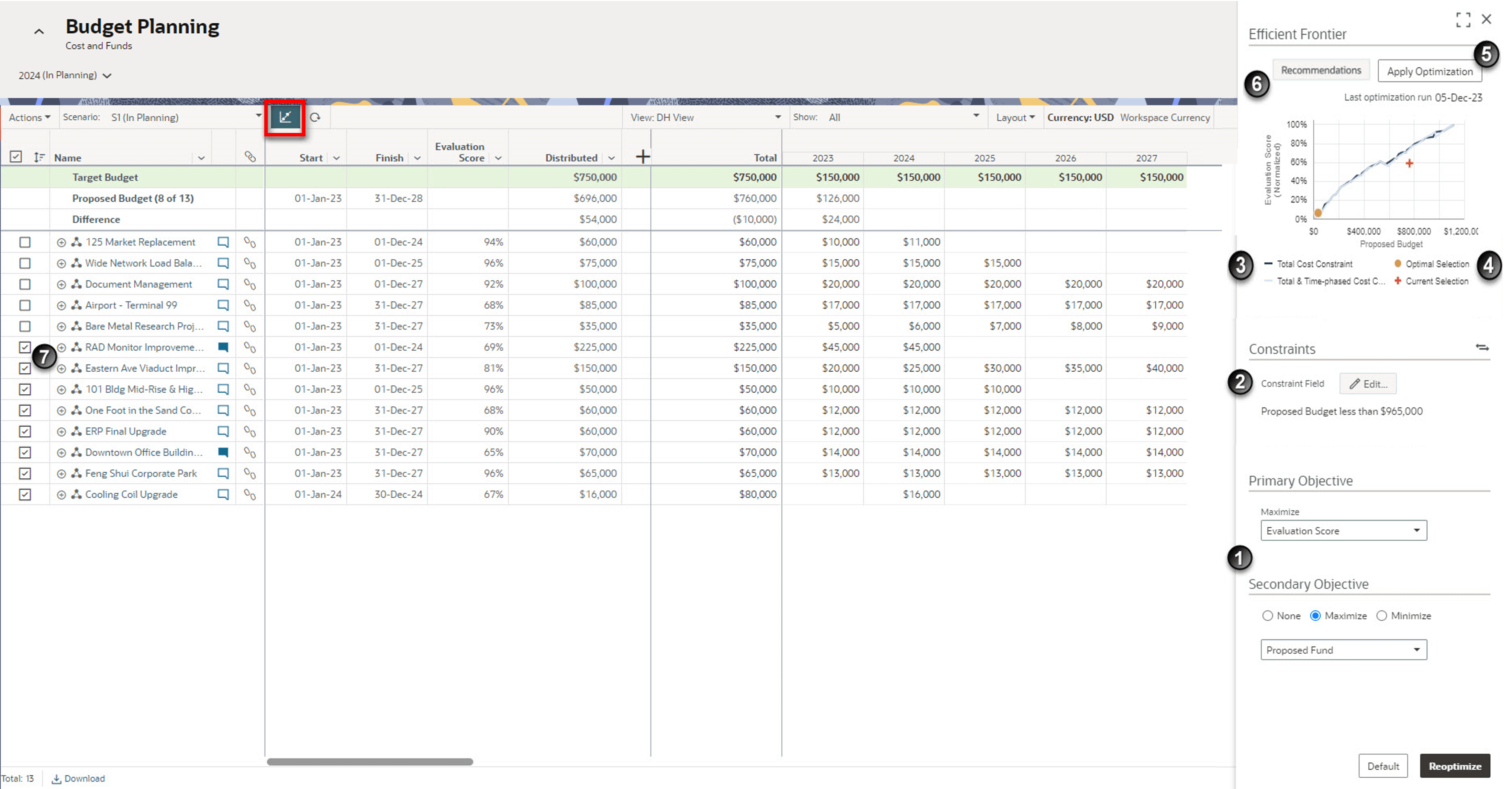Open the Efficient Frontier chart icon
The image size is (1512, 789).
285,117
